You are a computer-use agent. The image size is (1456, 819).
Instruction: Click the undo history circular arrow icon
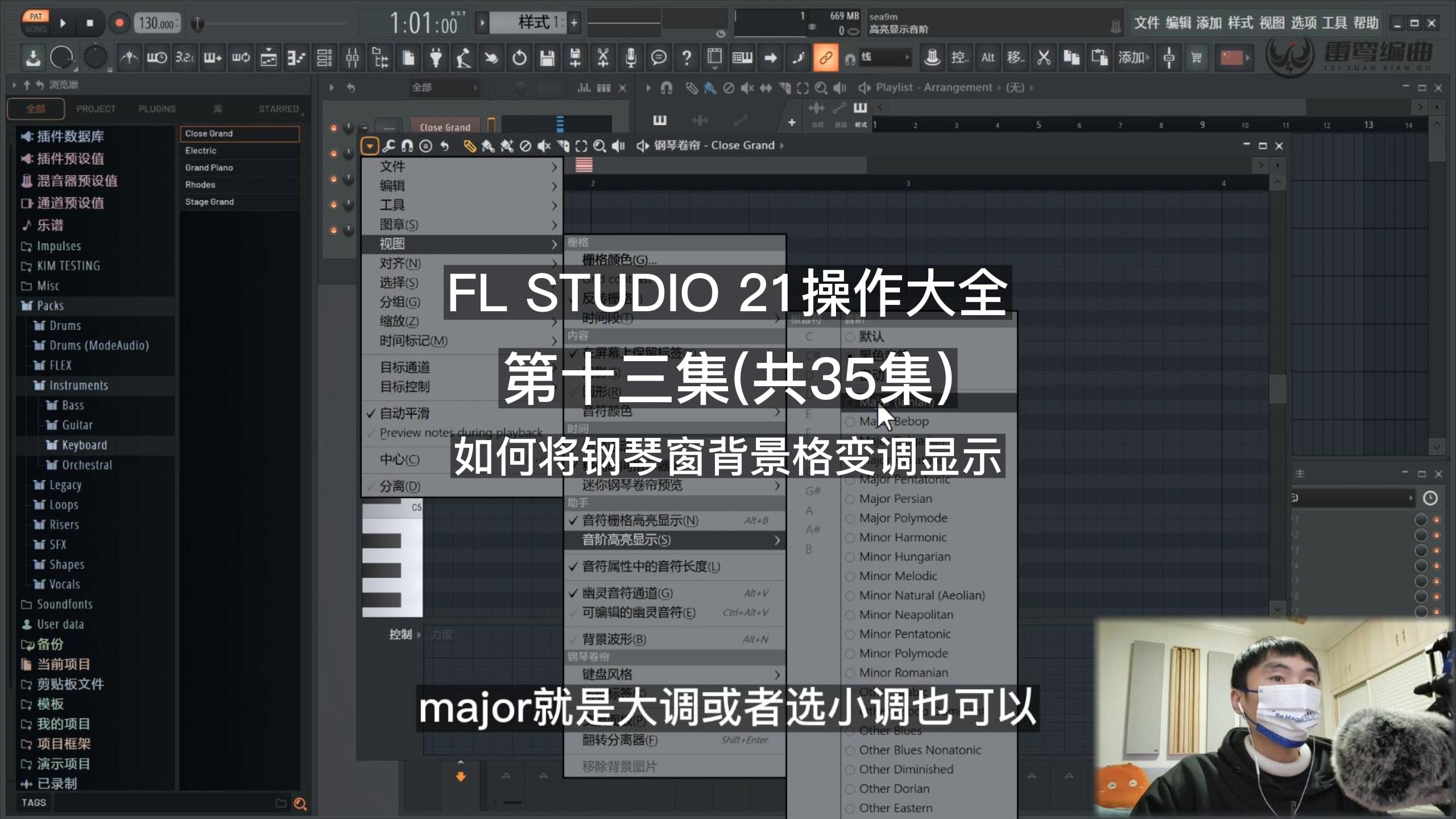(x=519, y=57)
